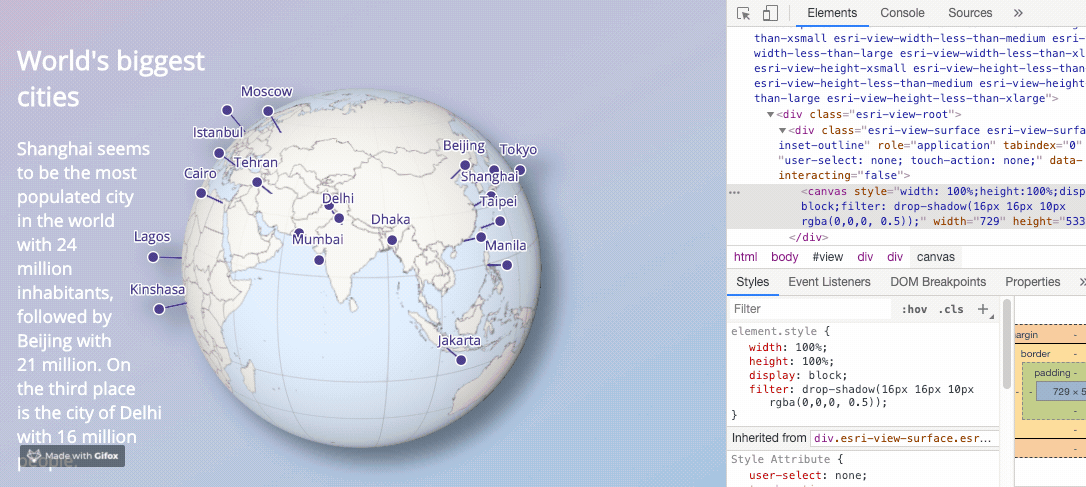Collapse the esri-view-surface div node

[783, 130]
